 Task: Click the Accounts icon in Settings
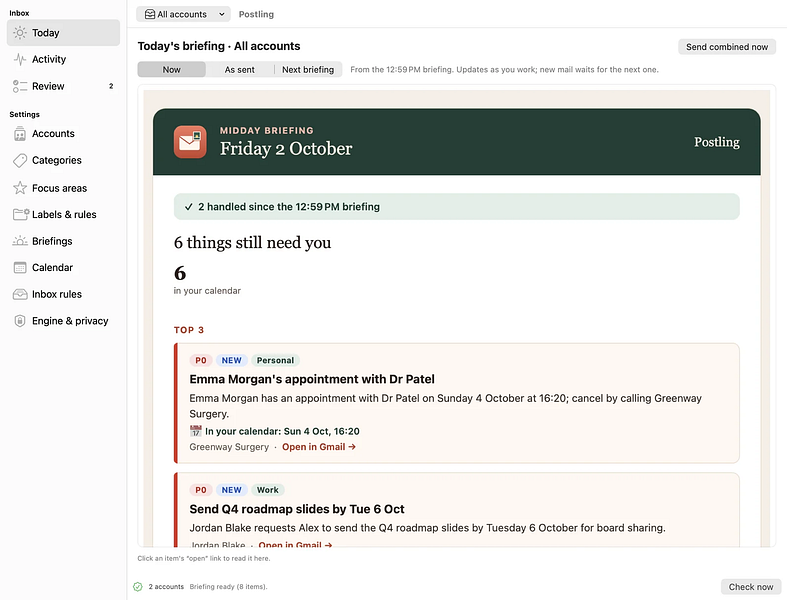click(x=20, y=134)
